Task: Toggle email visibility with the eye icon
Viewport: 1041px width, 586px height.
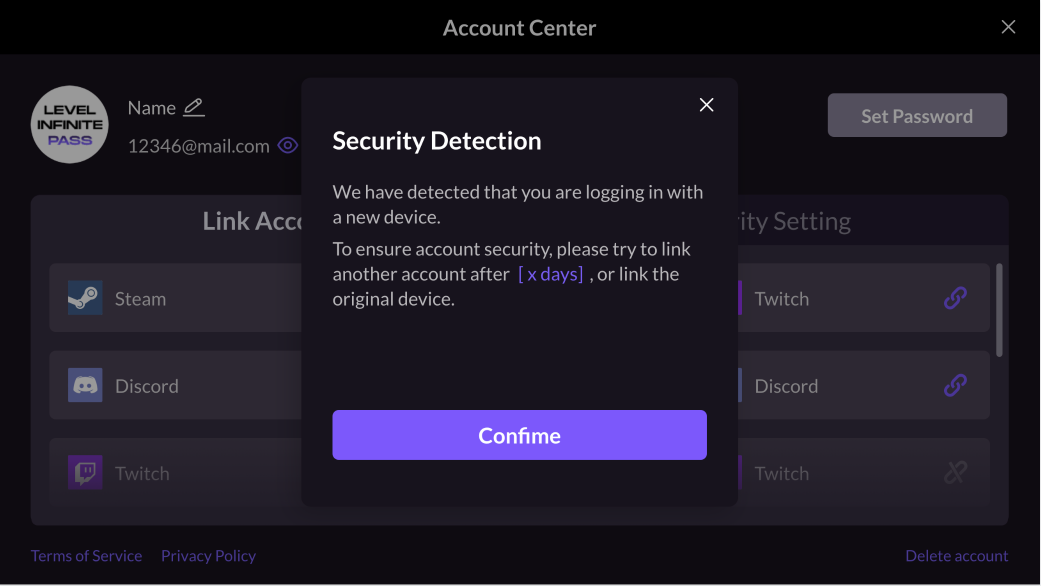Action: pos(287,145)
